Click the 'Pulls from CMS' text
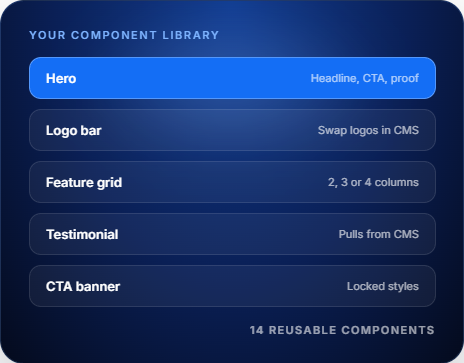 pos(379,234)
